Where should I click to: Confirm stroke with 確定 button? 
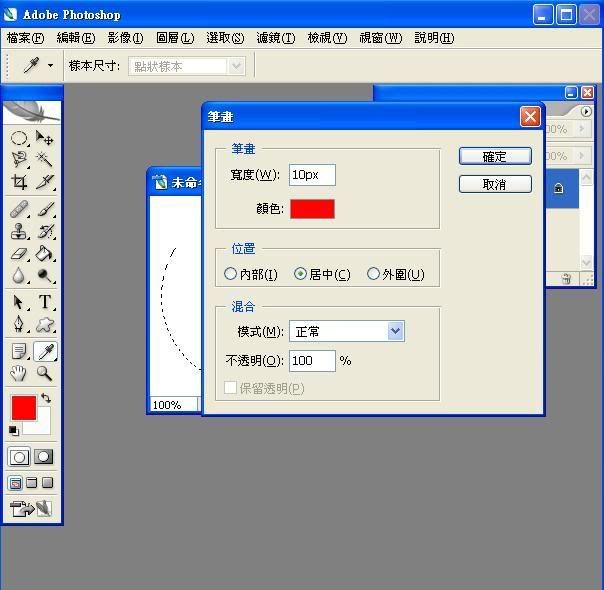pos(495,156)
